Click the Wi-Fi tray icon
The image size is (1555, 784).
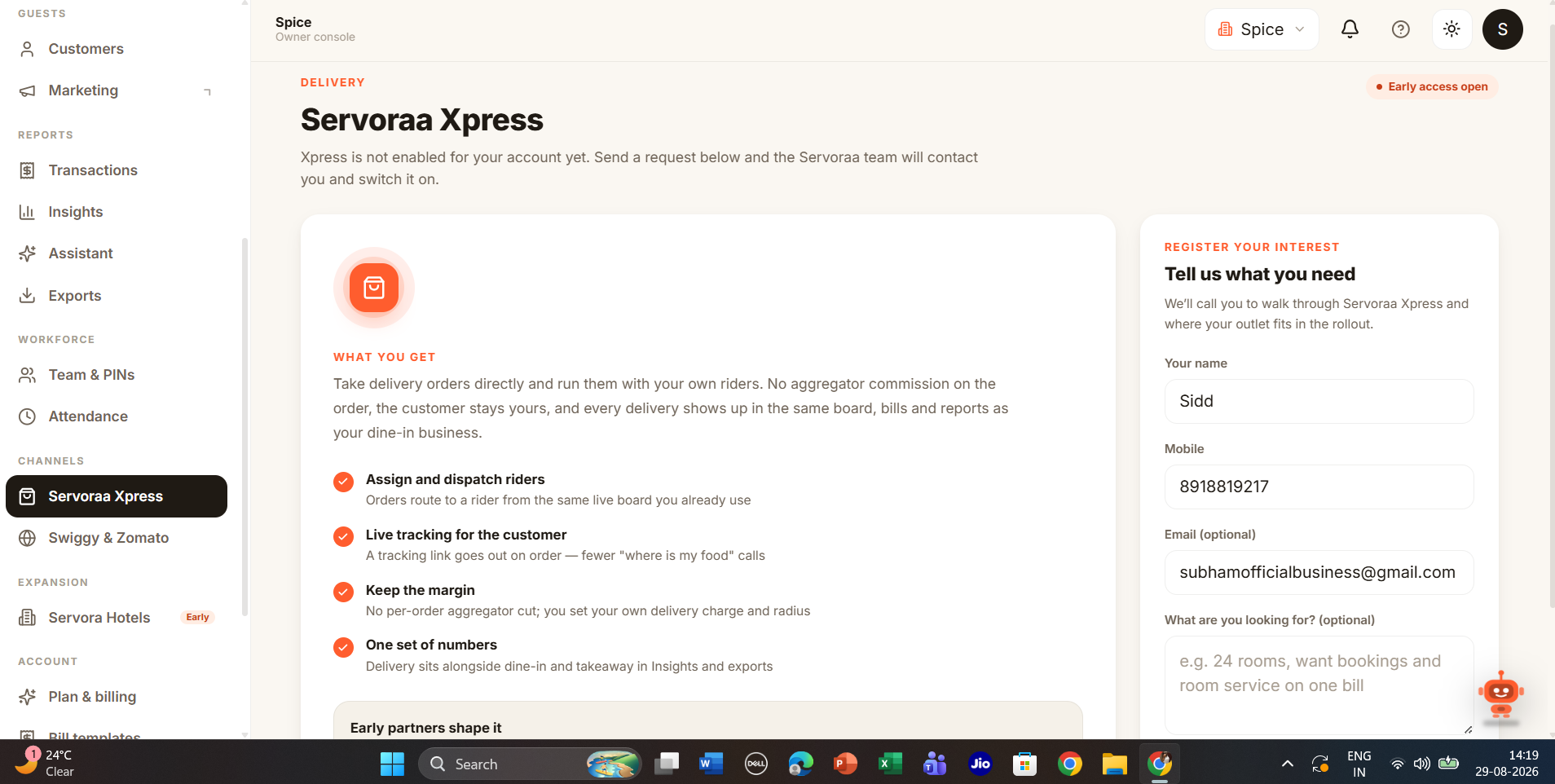point(1397,764)
